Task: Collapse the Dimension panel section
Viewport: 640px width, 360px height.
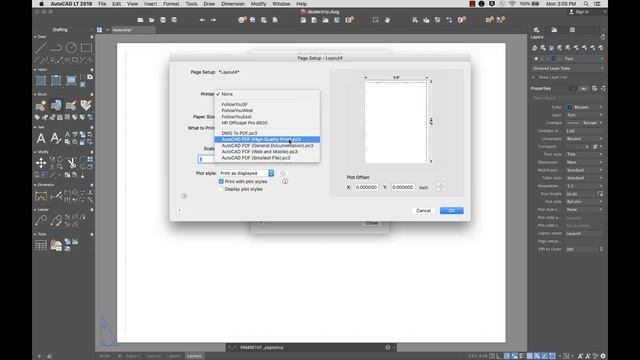Action: point(35,185)
